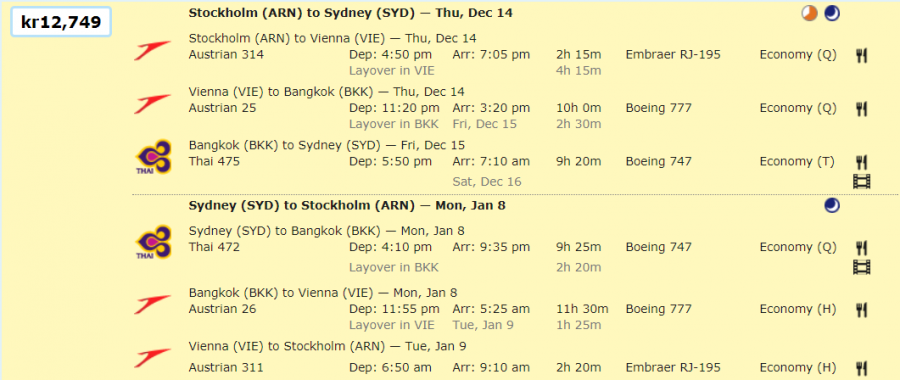Screen dimensions: 900x380
Task: Click the blue overnight moon icon on the outbound header
Action: (832, 13)
